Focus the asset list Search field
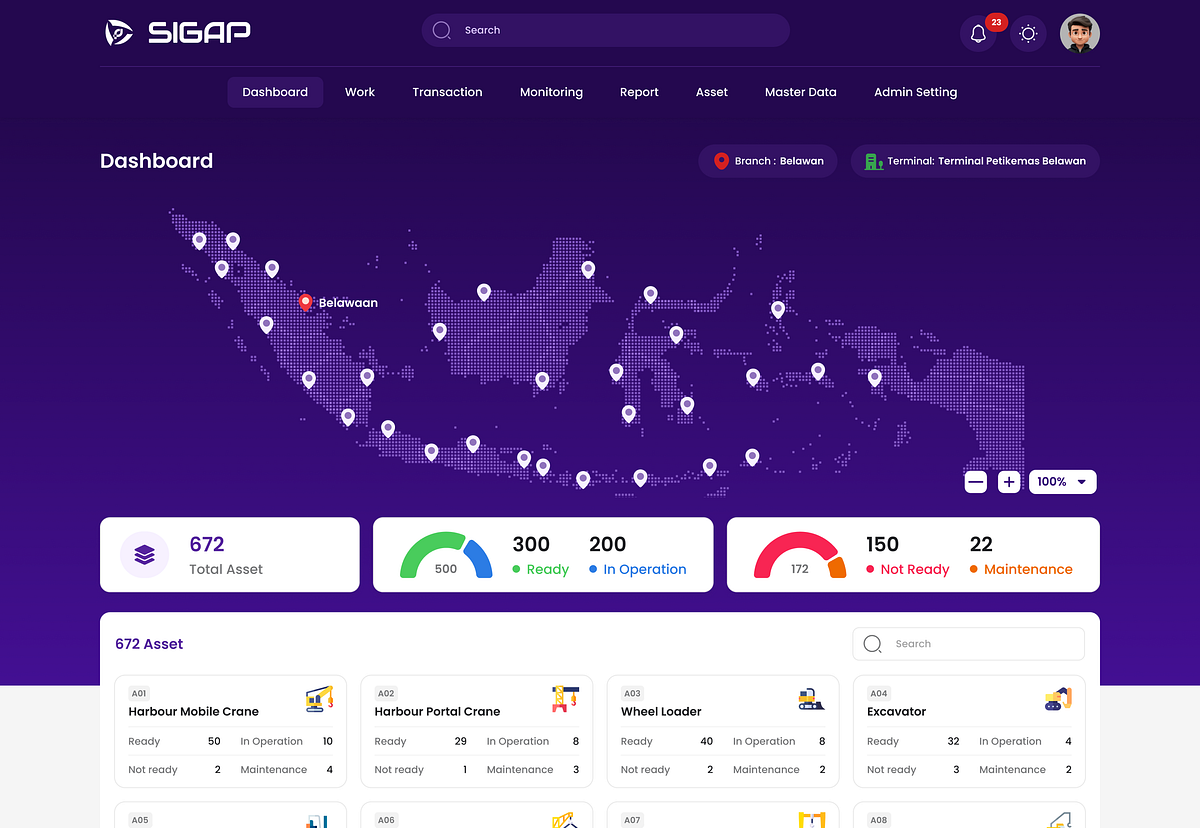 click(968, 644)
